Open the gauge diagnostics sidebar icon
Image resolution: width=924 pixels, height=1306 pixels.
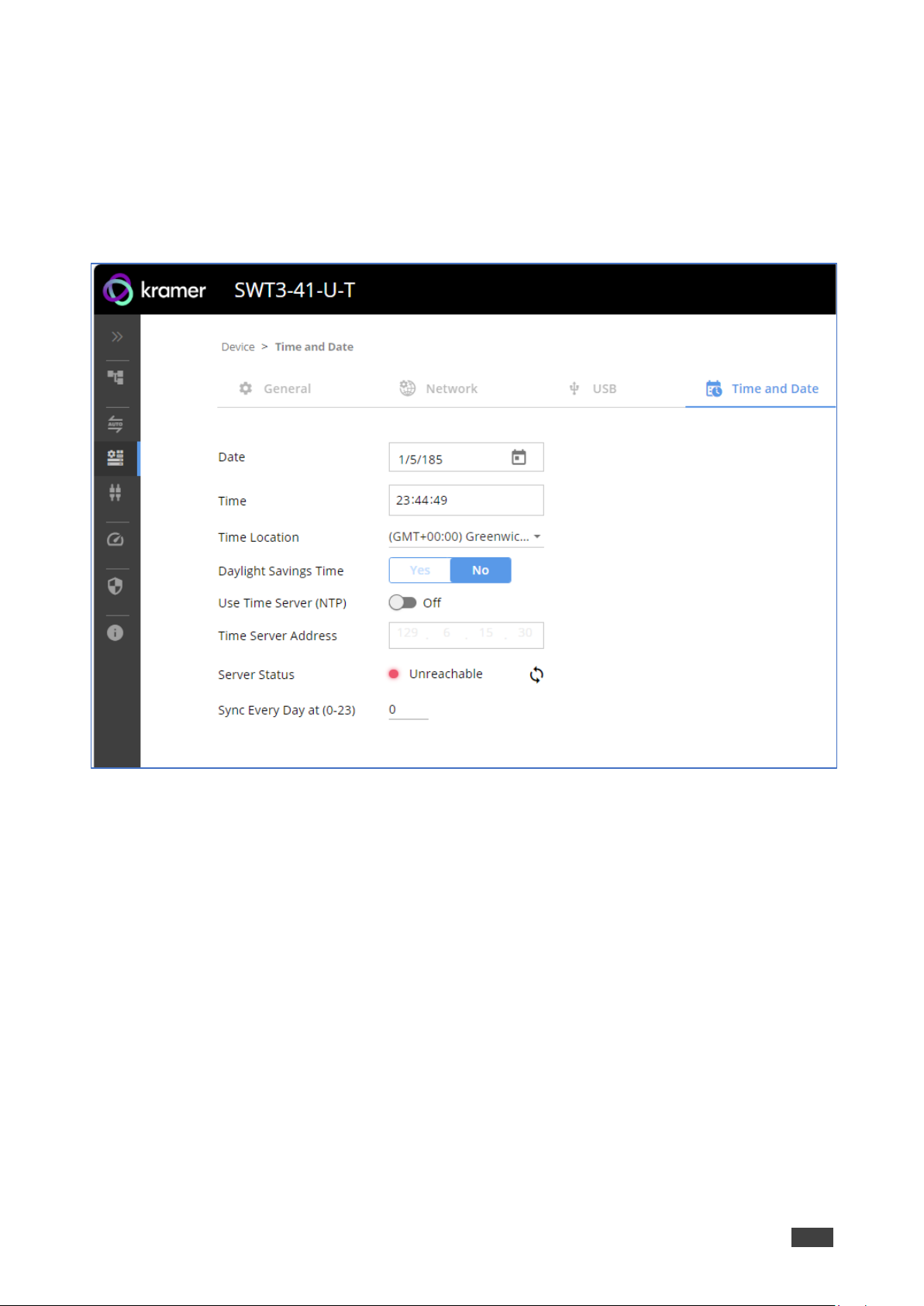[115, 539]
